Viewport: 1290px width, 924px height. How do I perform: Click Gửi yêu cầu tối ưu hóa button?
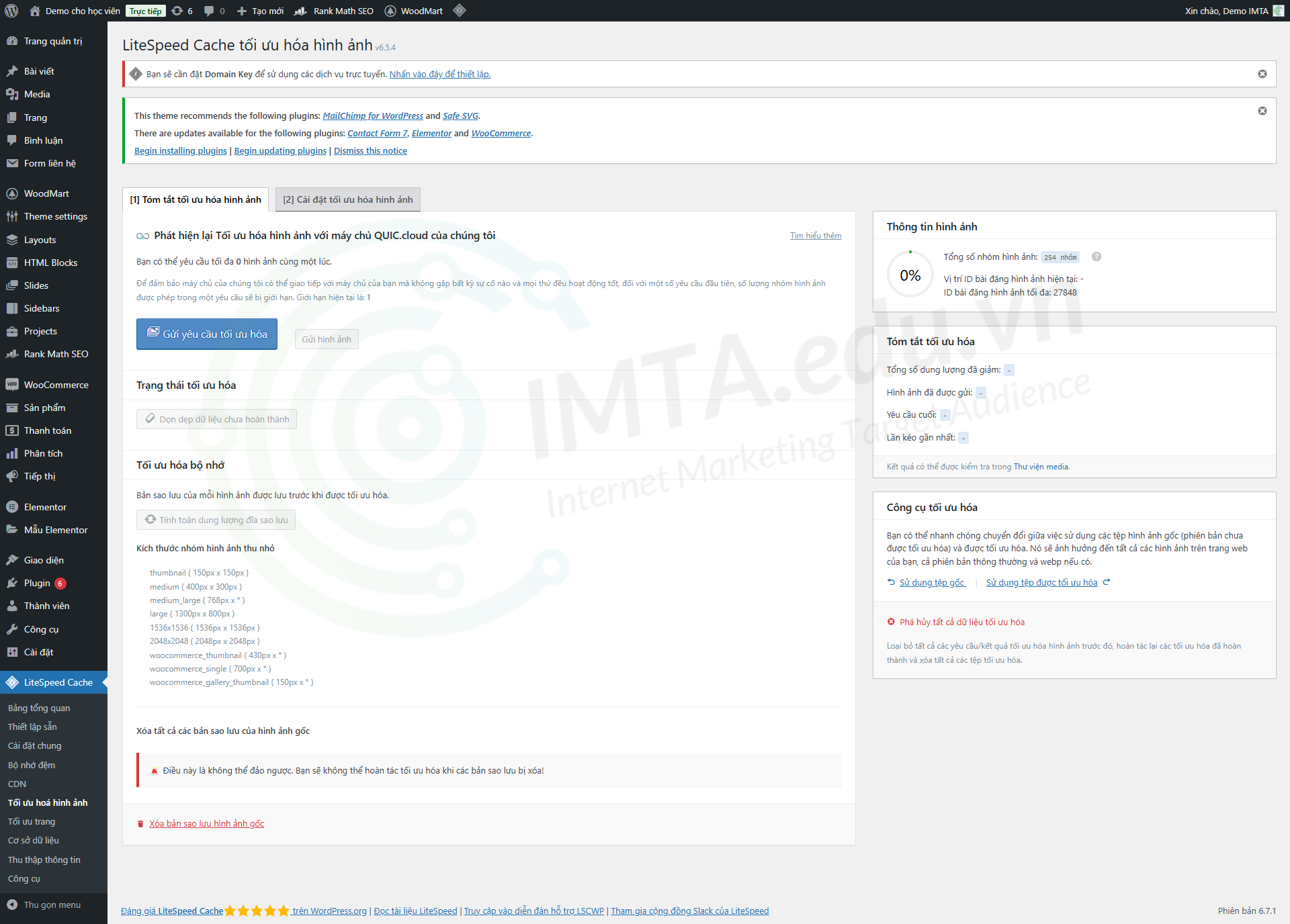coord(207,334)
